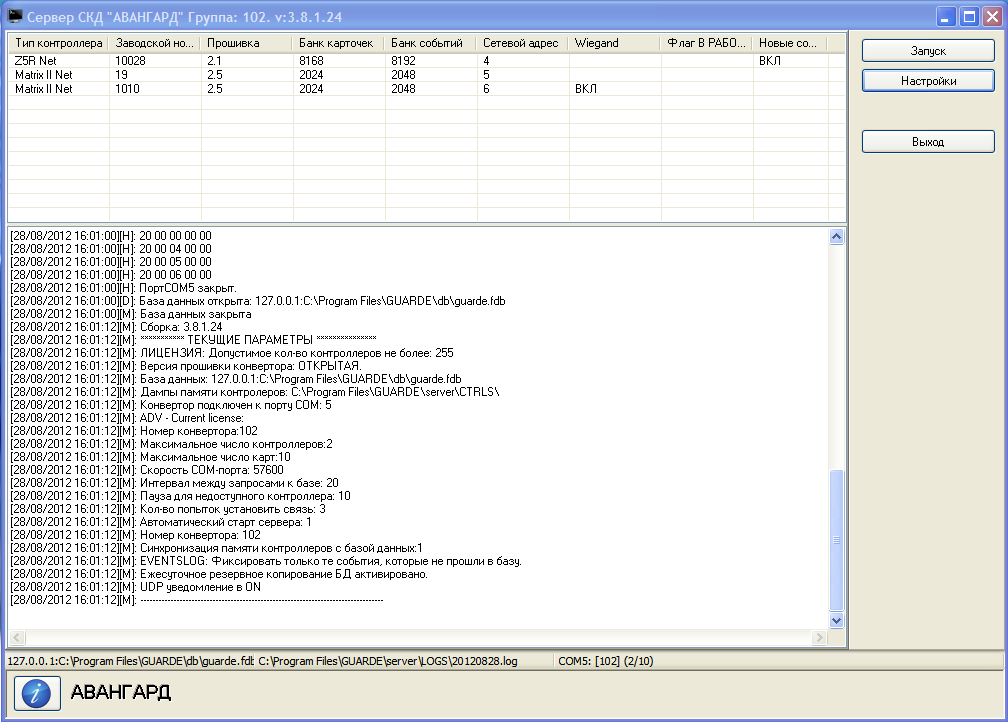
Task: Click the Банк карточек column header
Action: point(339,43)
